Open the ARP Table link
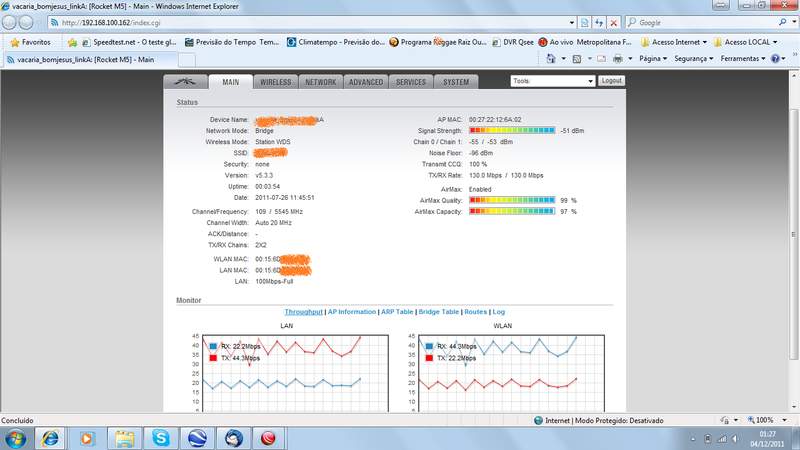This screenshot has height=450, width=800. 397,312
